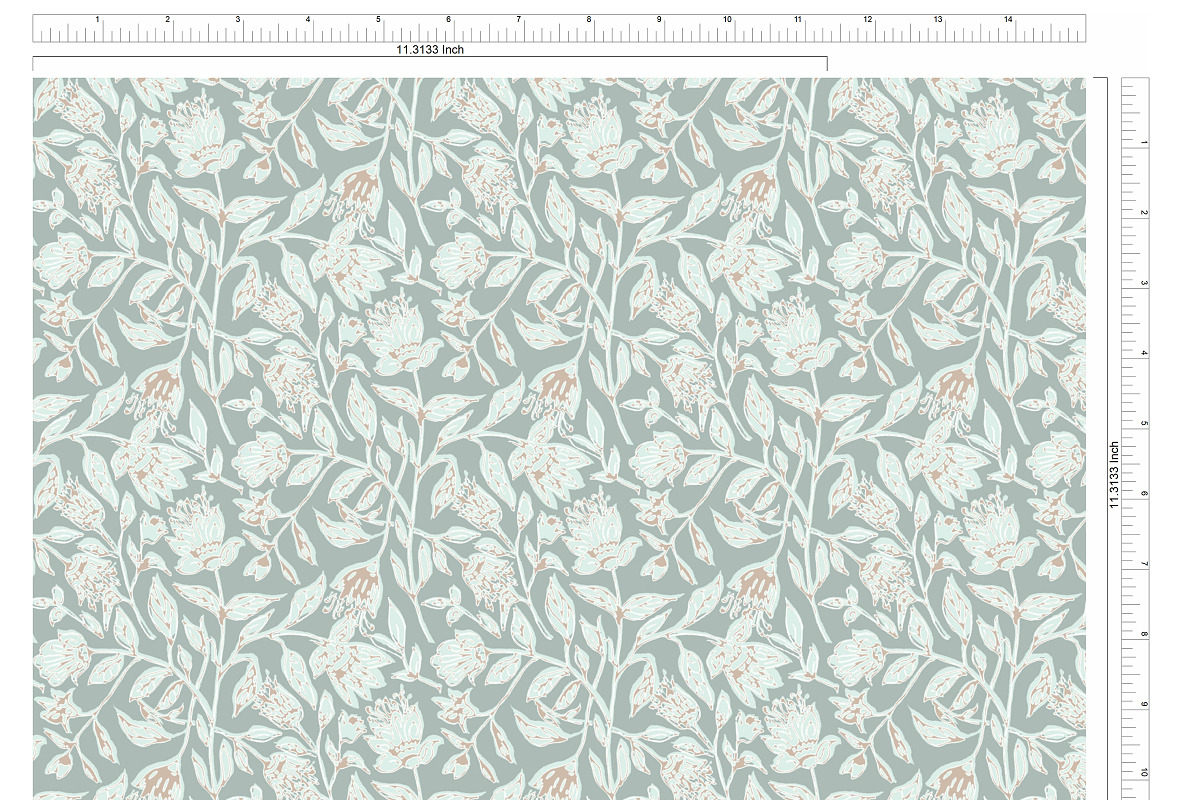Click number 14 on the top ruler
Screen dimensions: 1200x800
[1008, 20]
